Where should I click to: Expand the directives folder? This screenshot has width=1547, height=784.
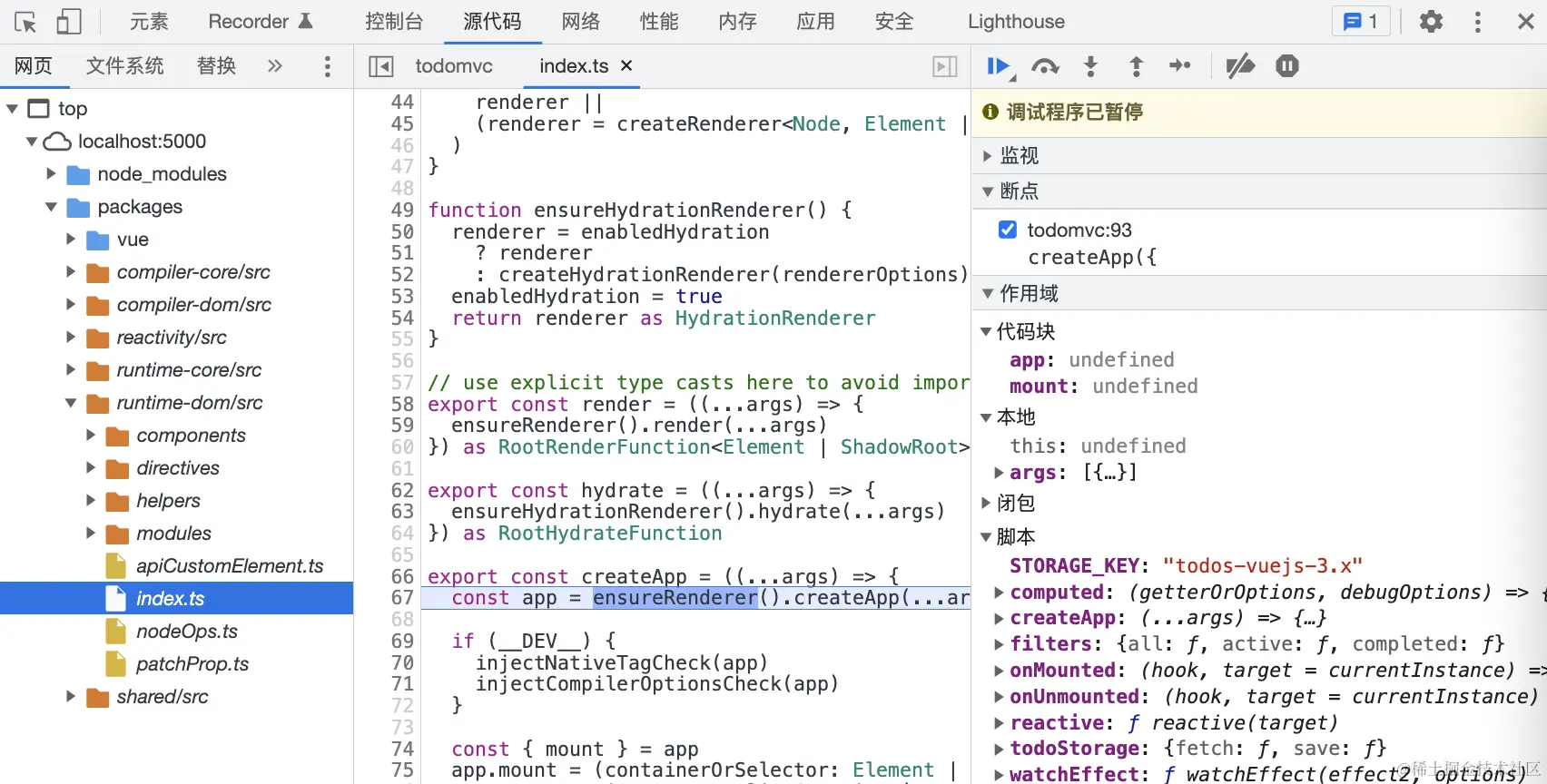pos(92,468)
